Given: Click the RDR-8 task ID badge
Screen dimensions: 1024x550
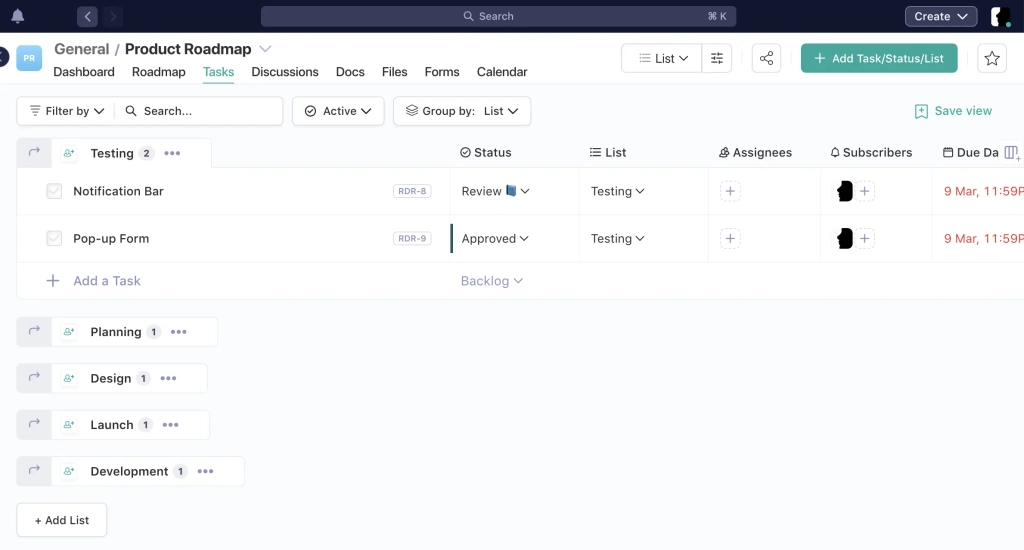Looking at the screenshot, I should coord(412,191).
